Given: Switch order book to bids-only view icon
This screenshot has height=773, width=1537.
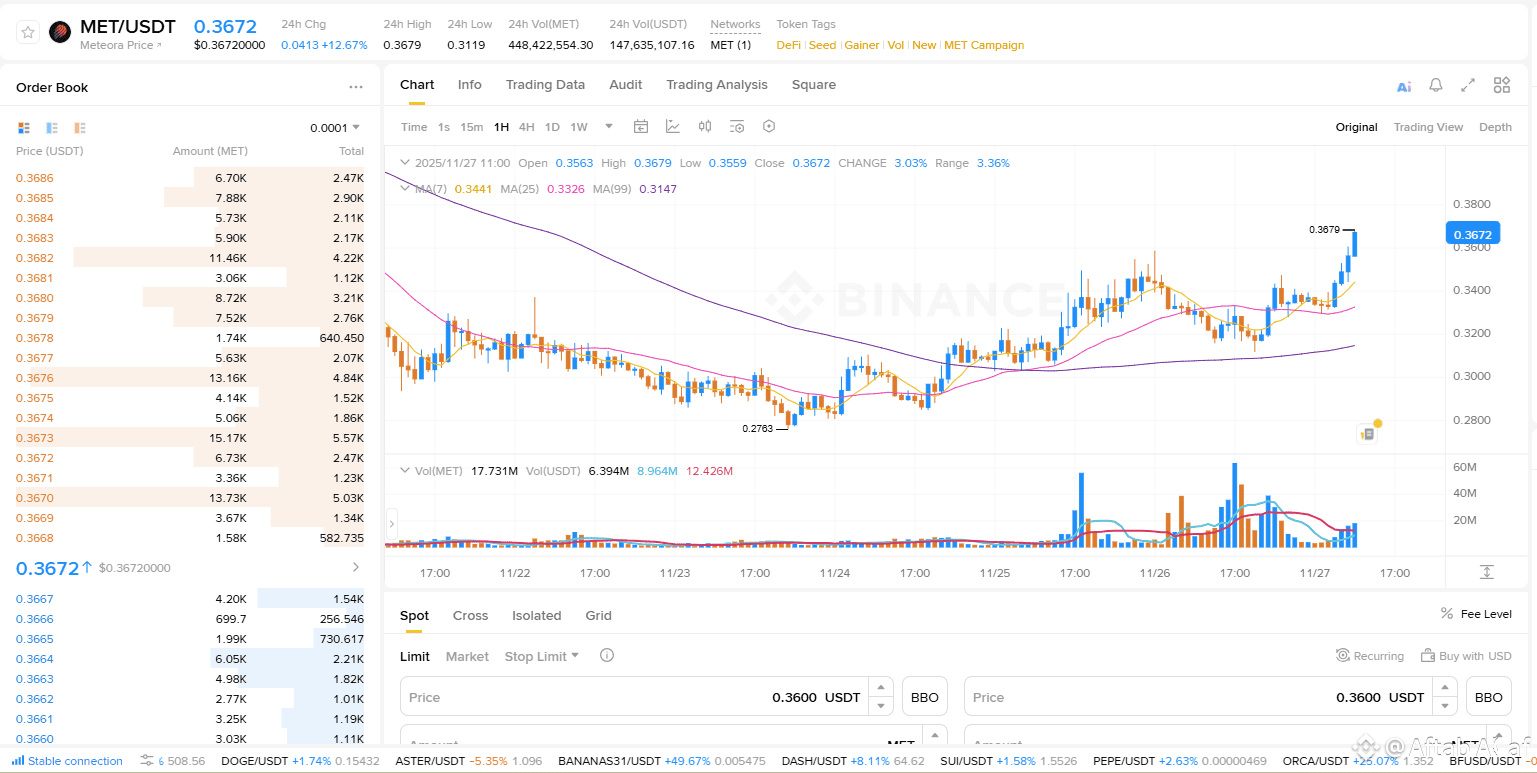Looking at the screenshot, I should point(52,128).
